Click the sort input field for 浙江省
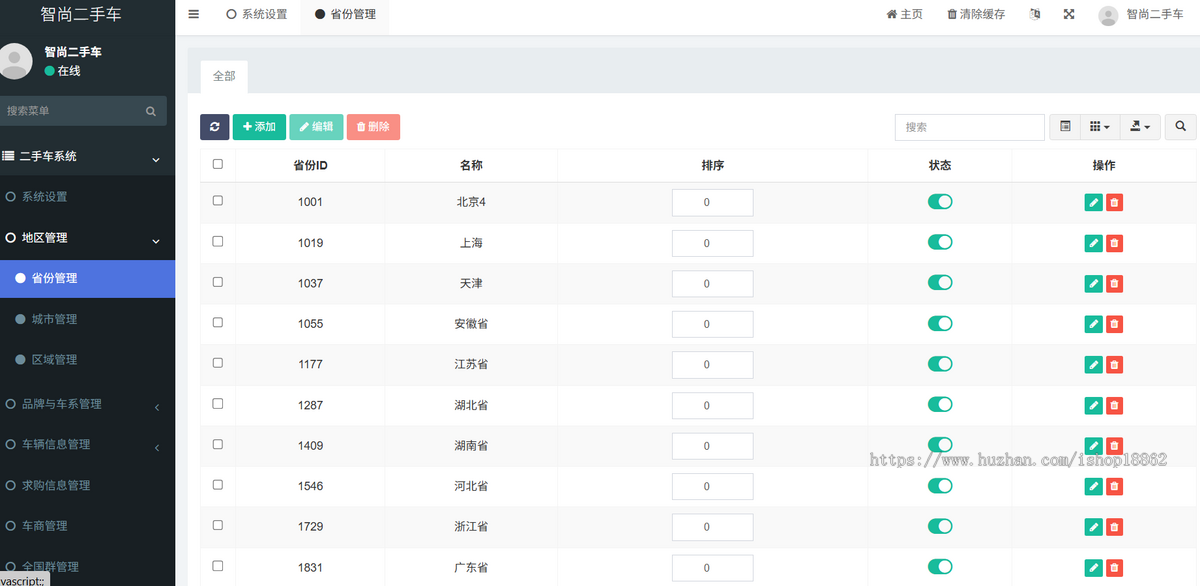This screenshot has width=1200, height=586. coord(712,527)
